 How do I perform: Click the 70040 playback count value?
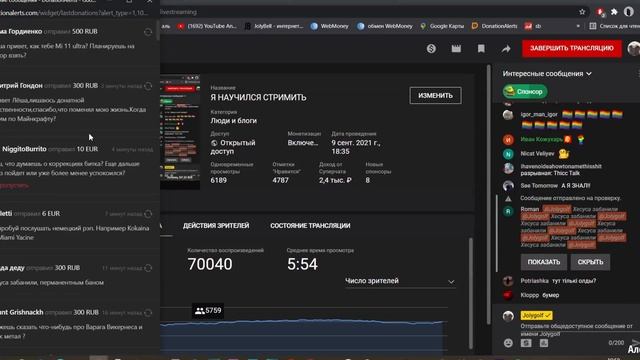coord(210,264)
